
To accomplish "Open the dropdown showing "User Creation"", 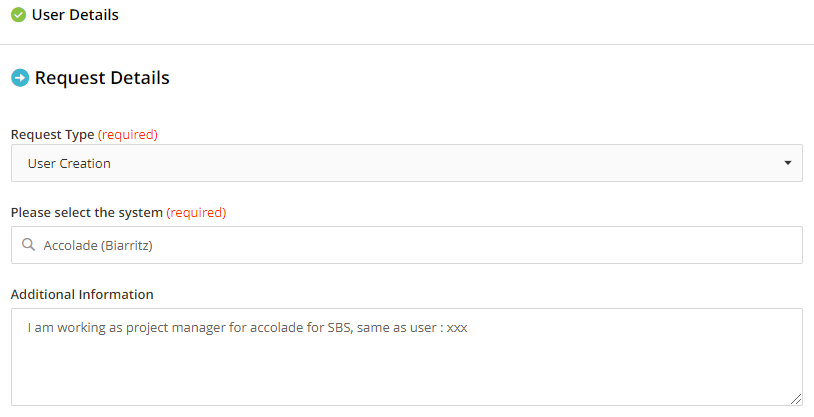I will (x=400, y=163).
